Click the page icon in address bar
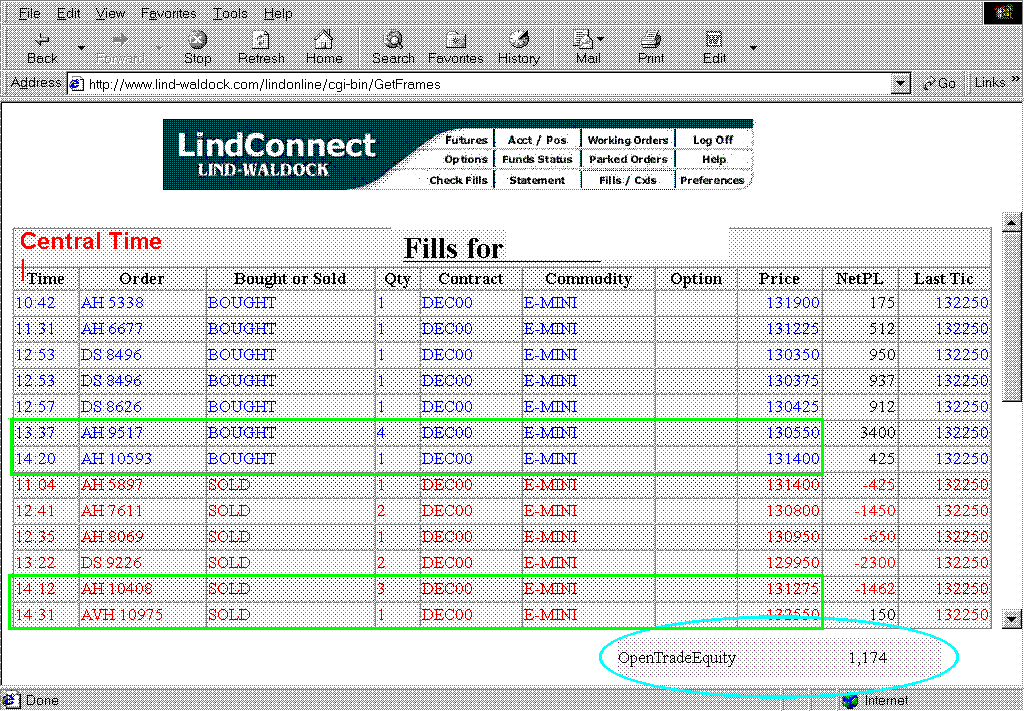The width and height of the screenshot is (1024, 711). (x=77, y=84)
